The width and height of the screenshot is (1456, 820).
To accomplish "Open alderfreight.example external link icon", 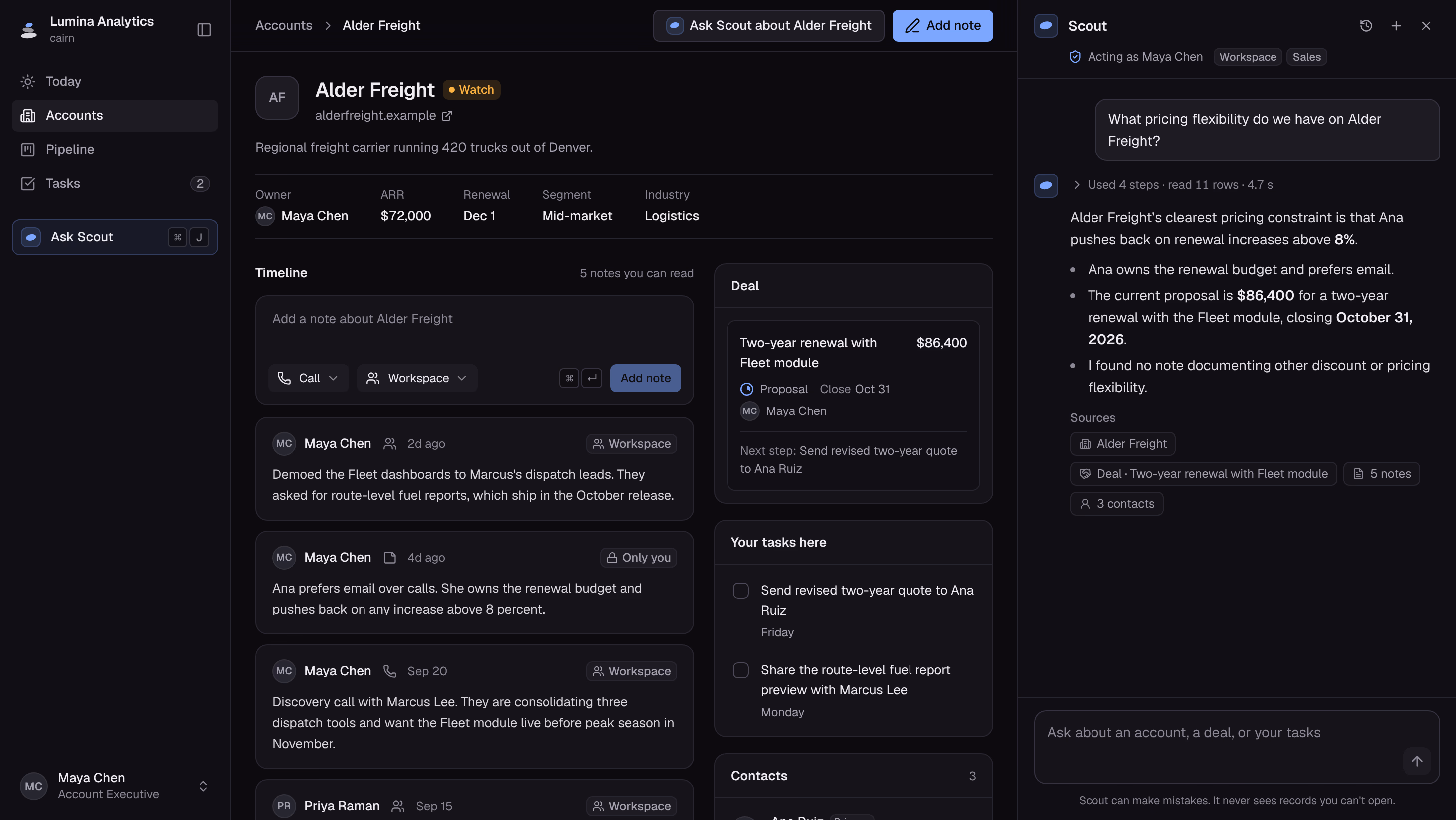I will pos(446,115).
